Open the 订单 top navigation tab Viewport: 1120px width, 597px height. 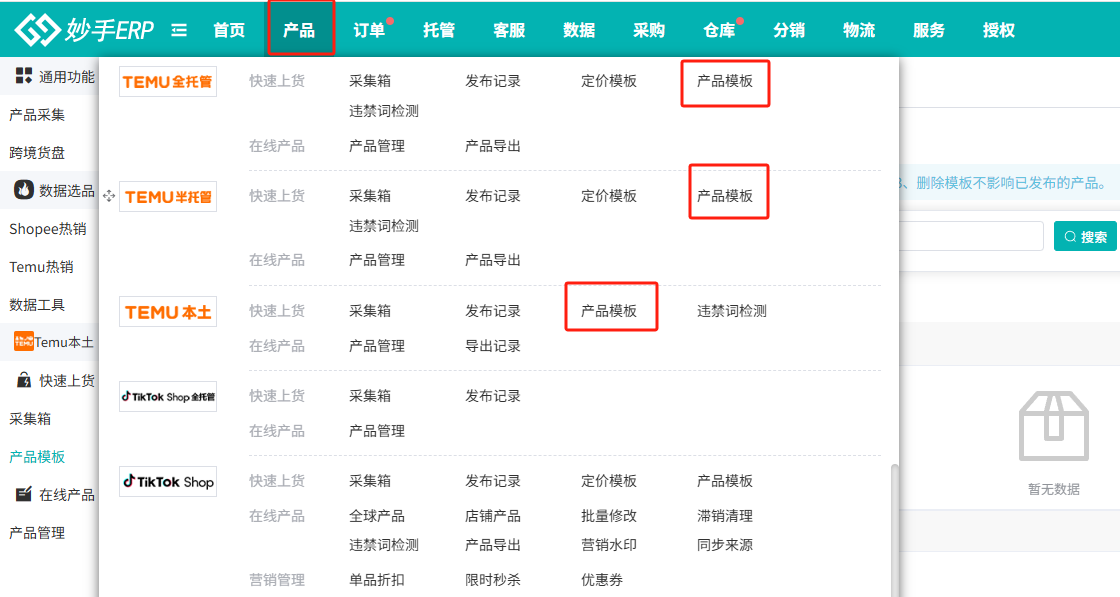(x=369, y=30)
